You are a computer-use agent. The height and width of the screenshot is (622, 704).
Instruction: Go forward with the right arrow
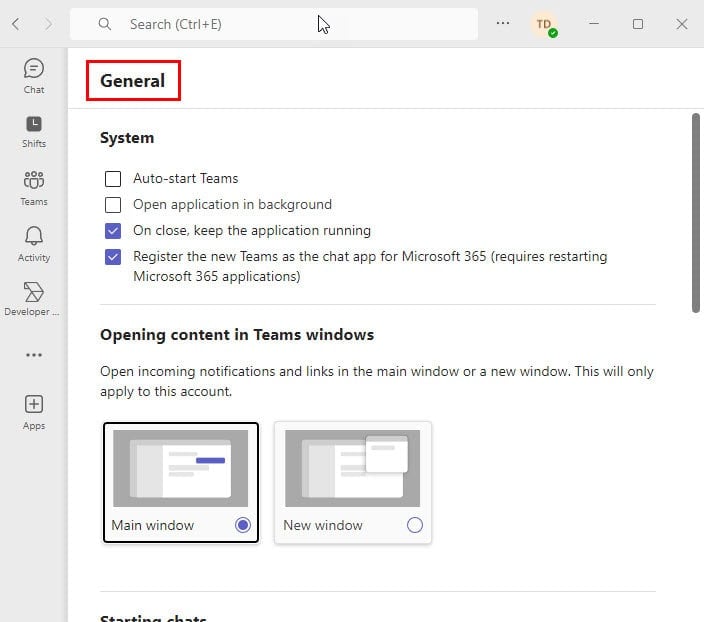(x=48, y=24)
